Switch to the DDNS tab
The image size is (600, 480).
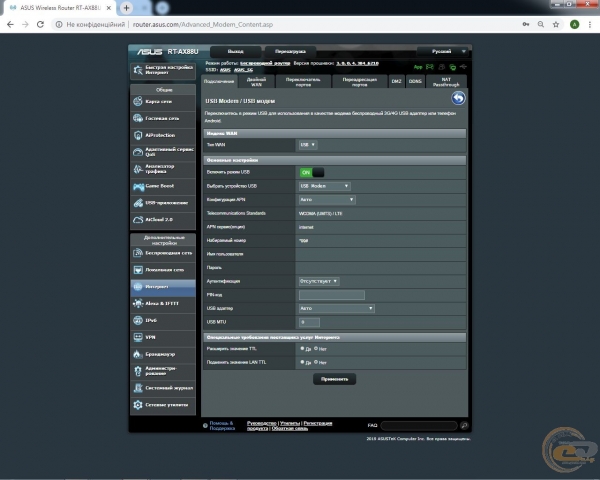(x=415, y=82)
